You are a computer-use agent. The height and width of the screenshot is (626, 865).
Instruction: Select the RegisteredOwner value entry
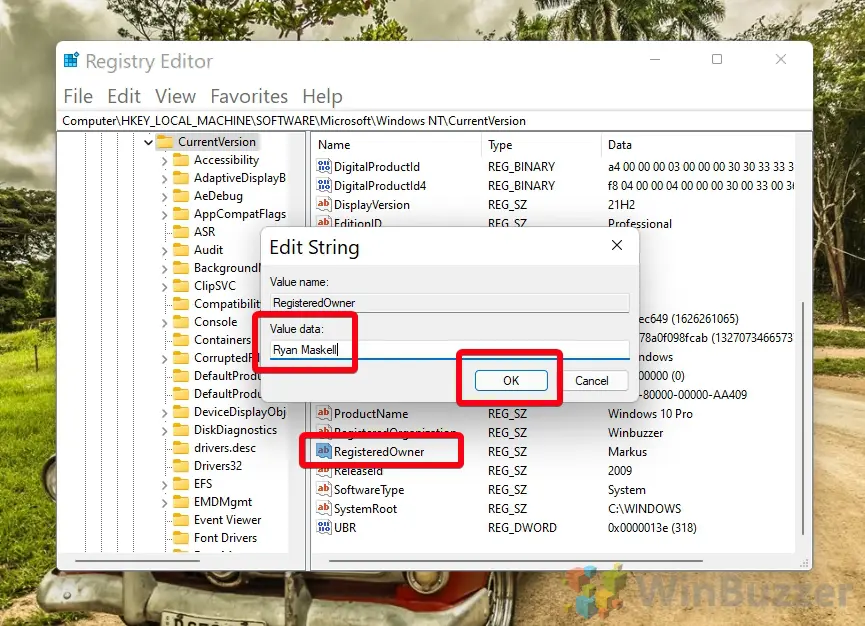(379, 452)
